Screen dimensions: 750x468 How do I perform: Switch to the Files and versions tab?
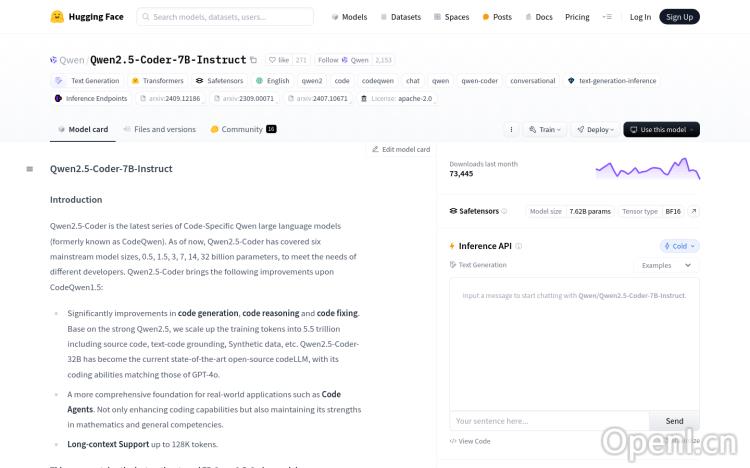click(159, 129)
